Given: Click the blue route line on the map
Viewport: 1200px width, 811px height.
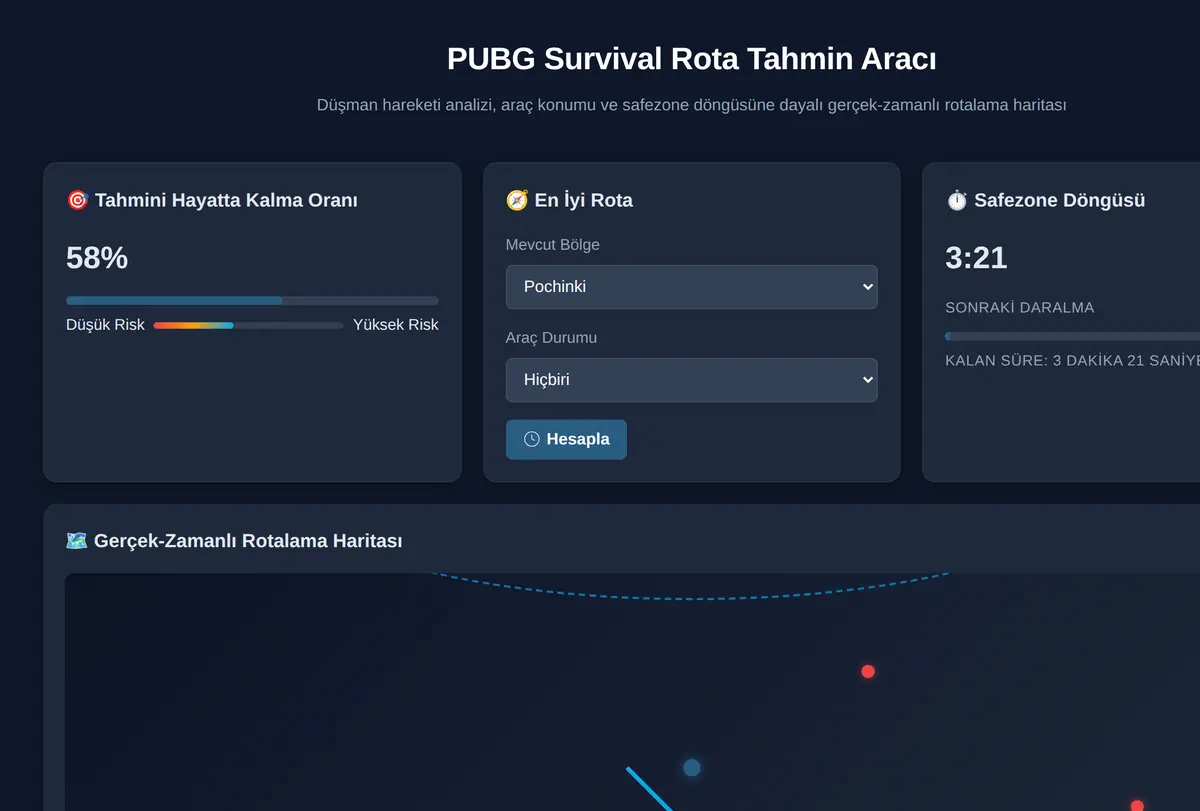Looking at the screenshot, I should 650,790.
